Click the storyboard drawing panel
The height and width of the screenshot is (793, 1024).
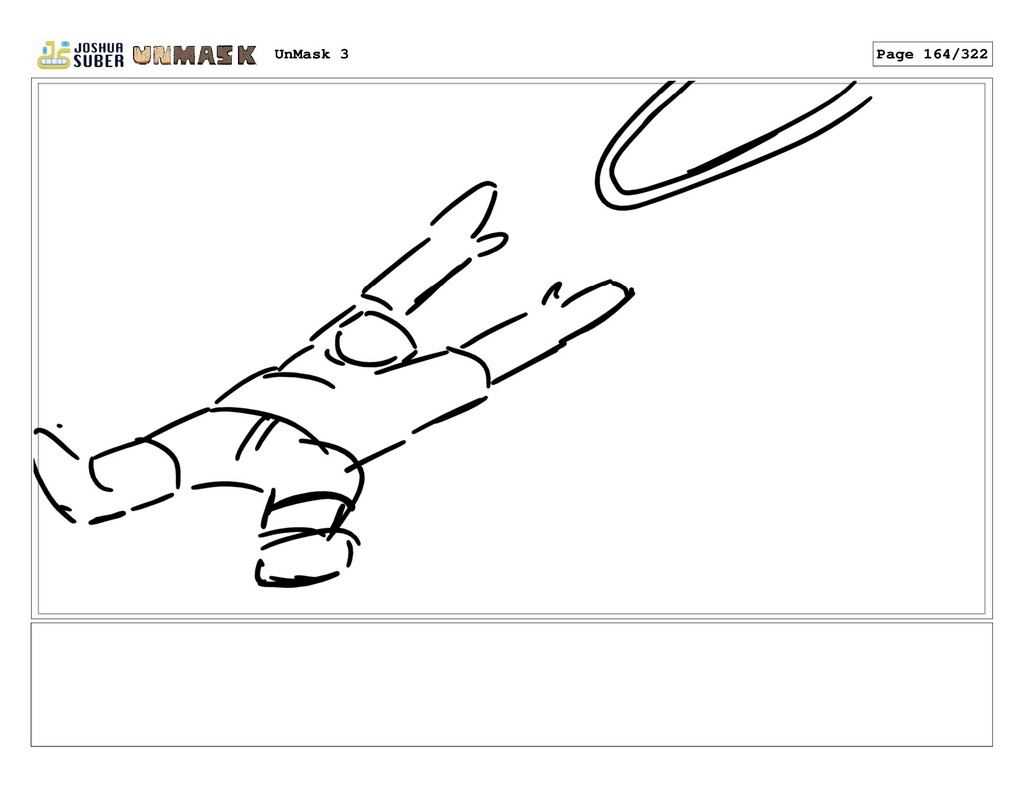(x=511, y=349)
